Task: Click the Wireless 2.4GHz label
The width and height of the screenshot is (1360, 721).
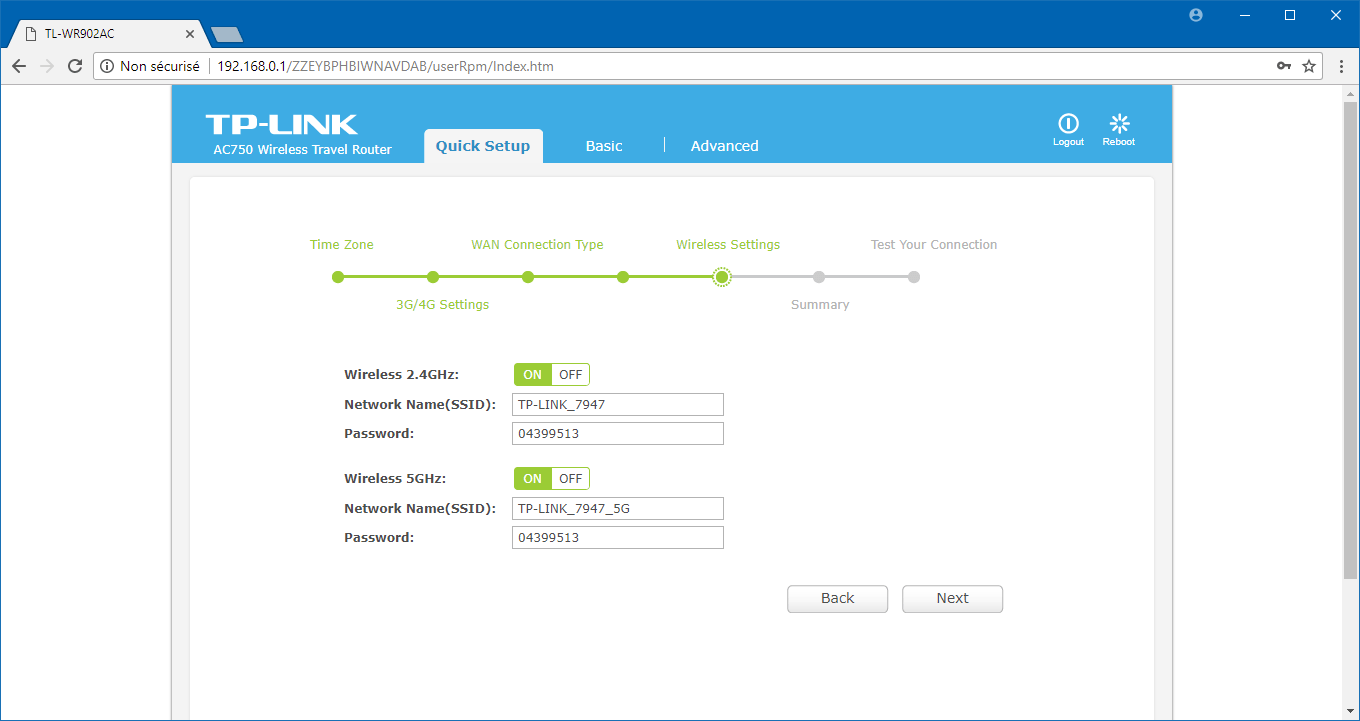Action: [402, 375]
